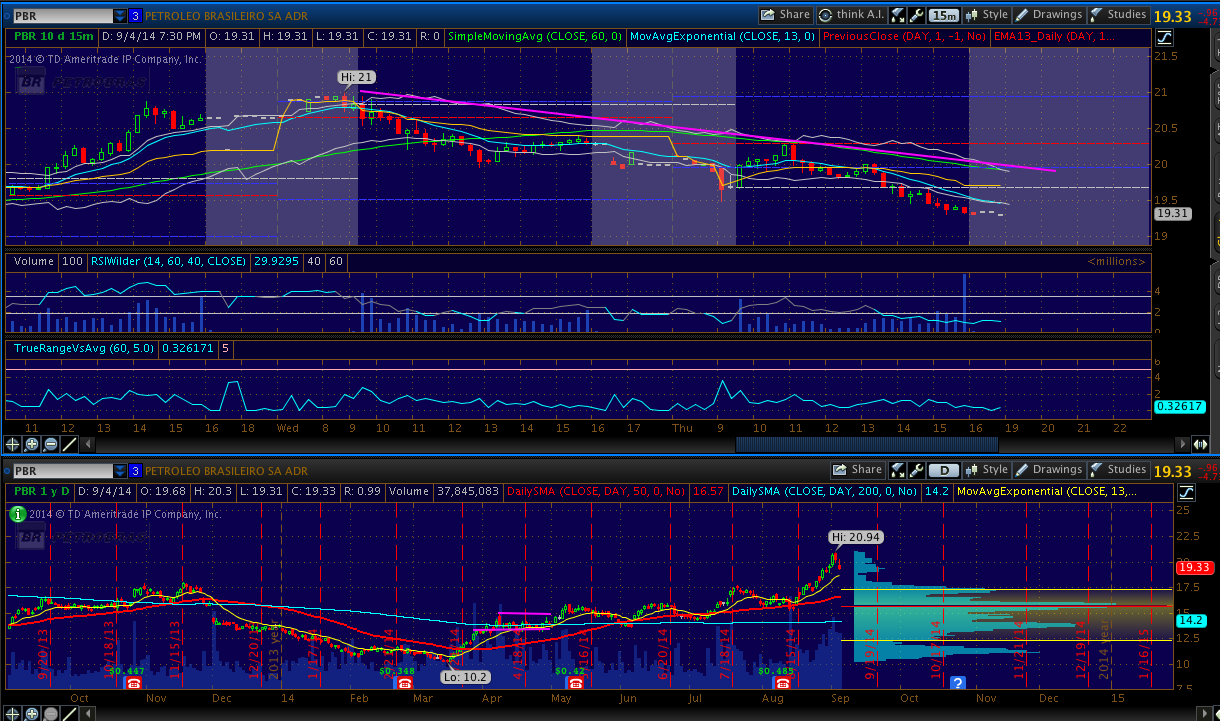Click the green info icon on lower chart
This screenshot has width=1220, height=721.
pos(17,514)
